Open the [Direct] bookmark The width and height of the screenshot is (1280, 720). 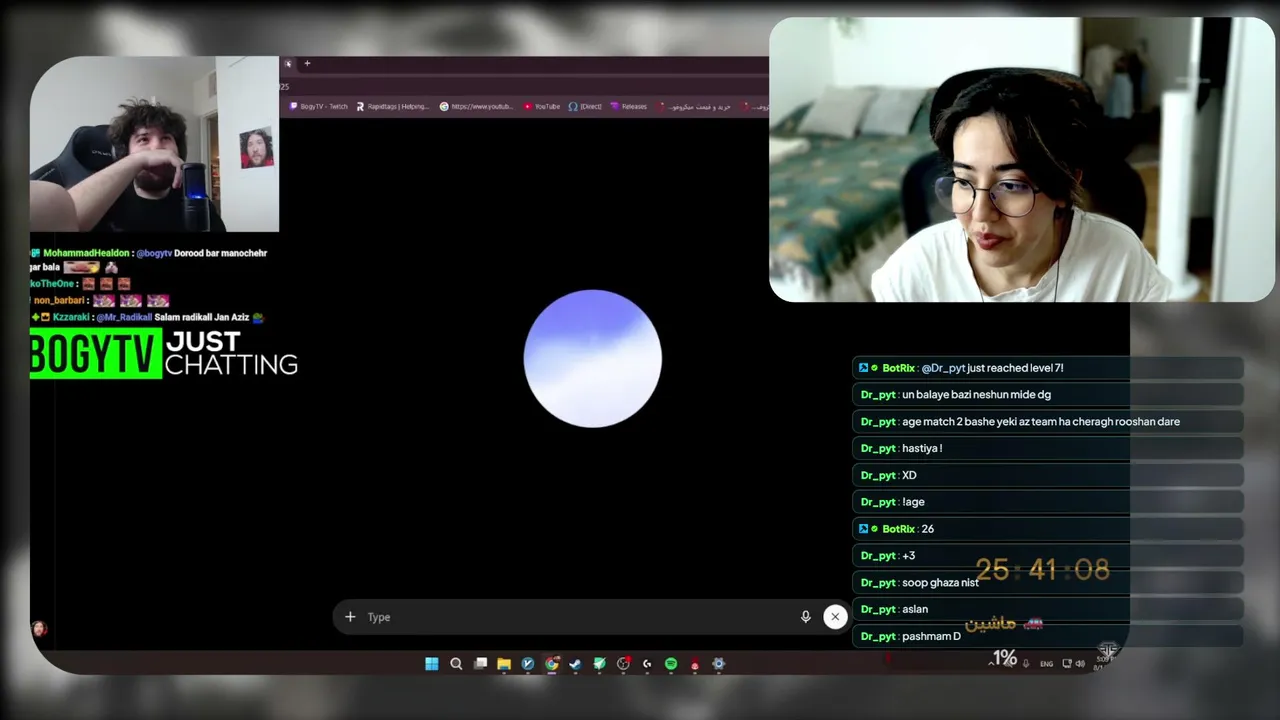point(585,106)
